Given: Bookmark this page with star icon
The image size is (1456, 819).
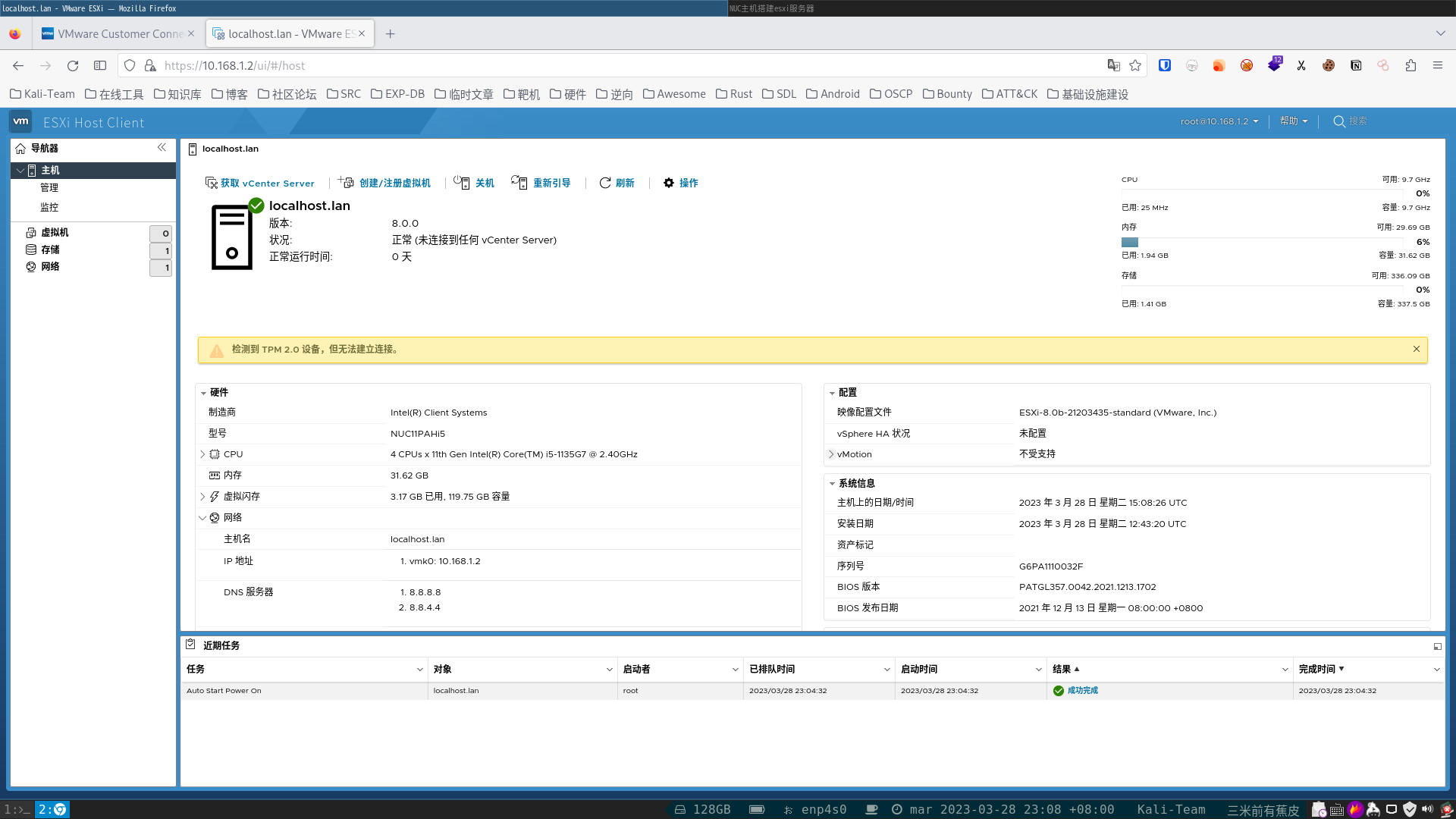Looking at the screenshot, I should (1135, 65).
